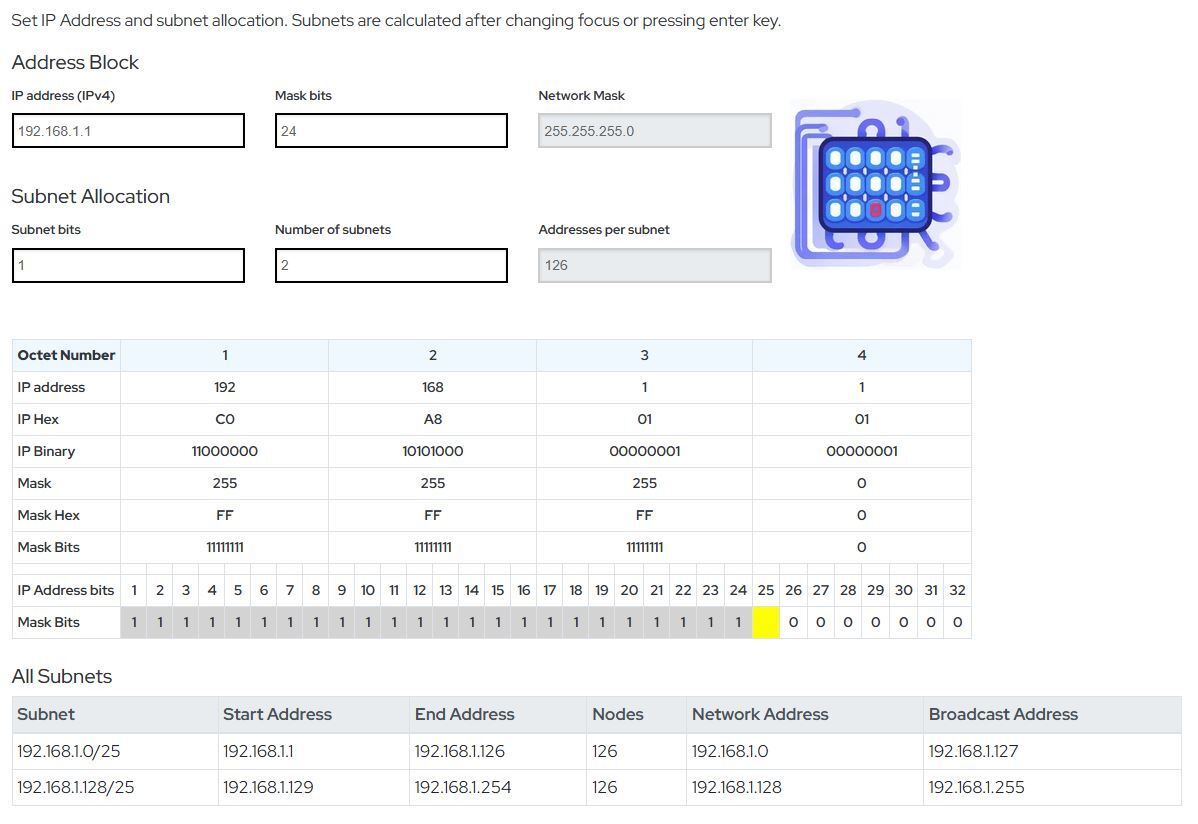Screen dimensions: 1198x824
Task: Click the Address Block heading
Action: [75, 63]
